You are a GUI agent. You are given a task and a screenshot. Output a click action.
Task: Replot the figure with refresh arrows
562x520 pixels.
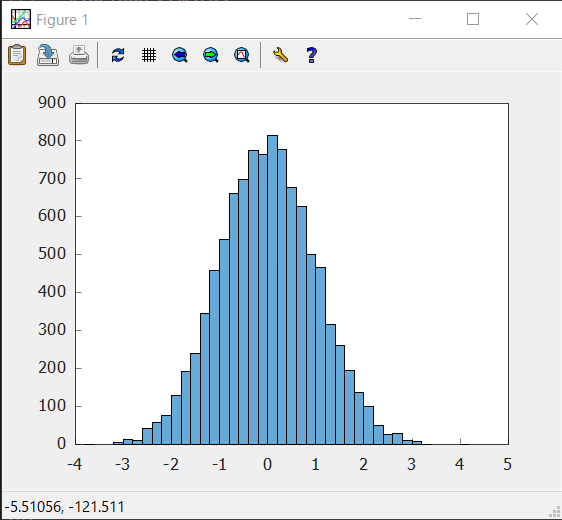(118, 55)
